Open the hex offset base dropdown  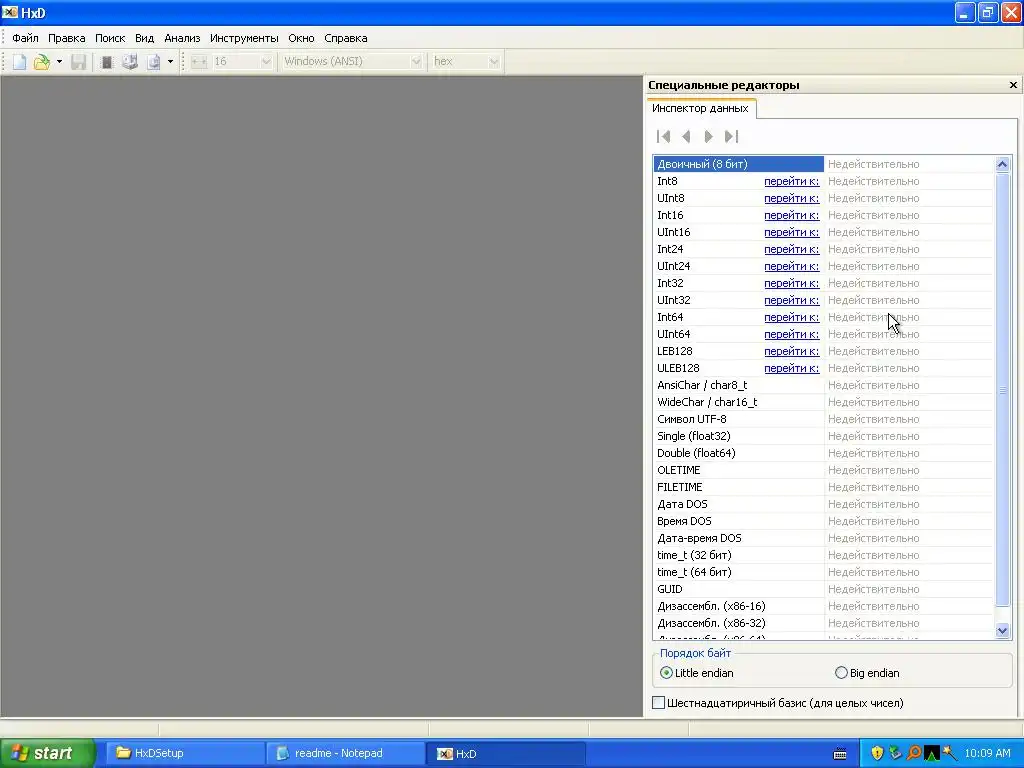464,61
